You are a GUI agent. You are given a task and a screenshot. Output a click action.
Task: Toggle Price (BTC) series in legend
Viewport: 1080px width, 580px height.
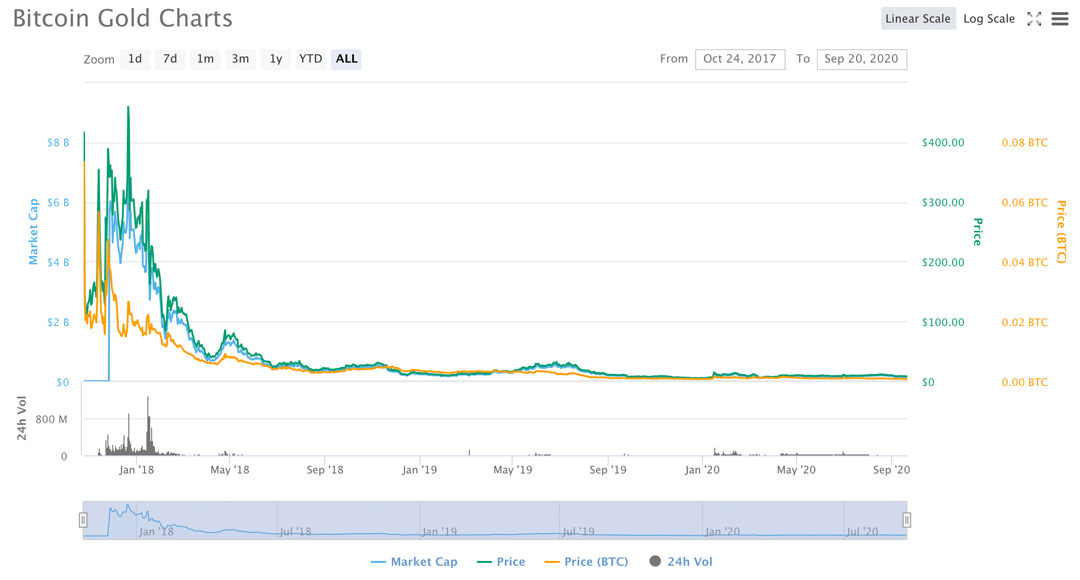586,562
